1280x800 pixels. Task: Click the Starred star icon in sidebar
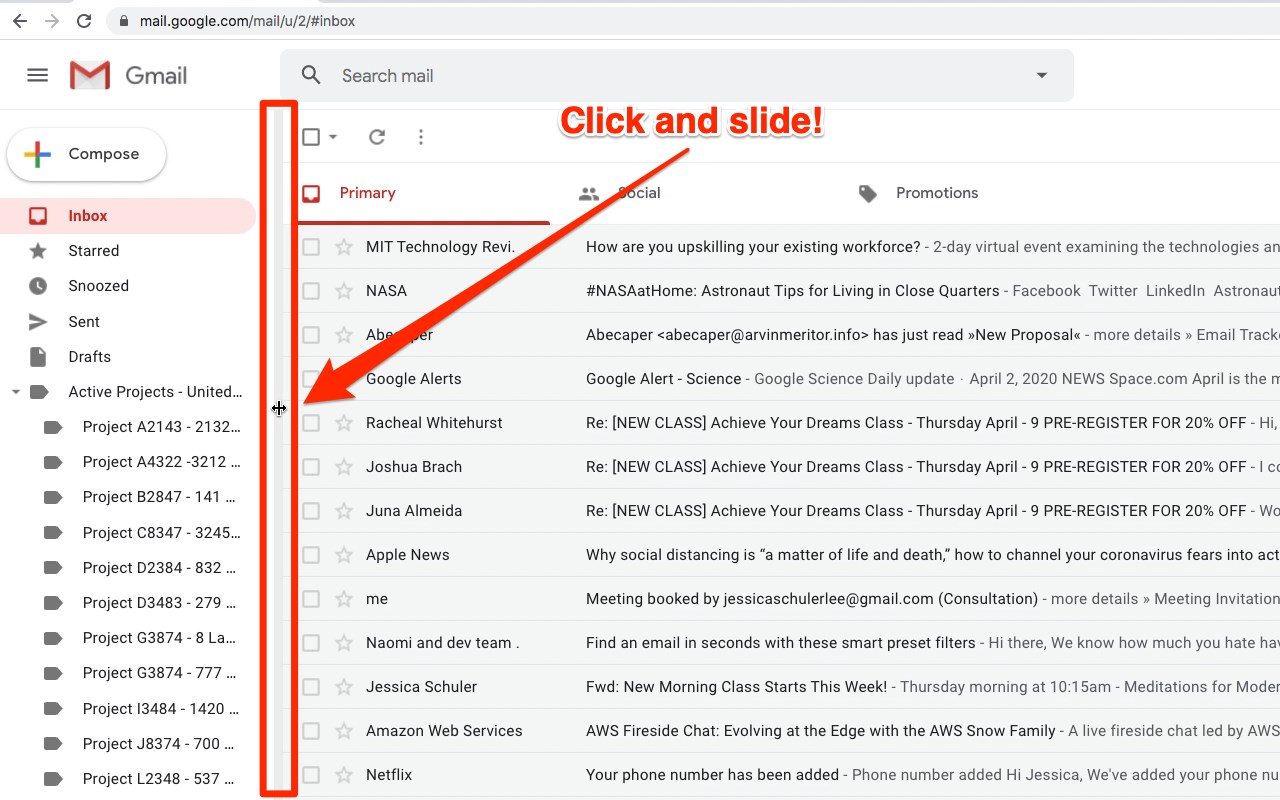coord(38,251)
